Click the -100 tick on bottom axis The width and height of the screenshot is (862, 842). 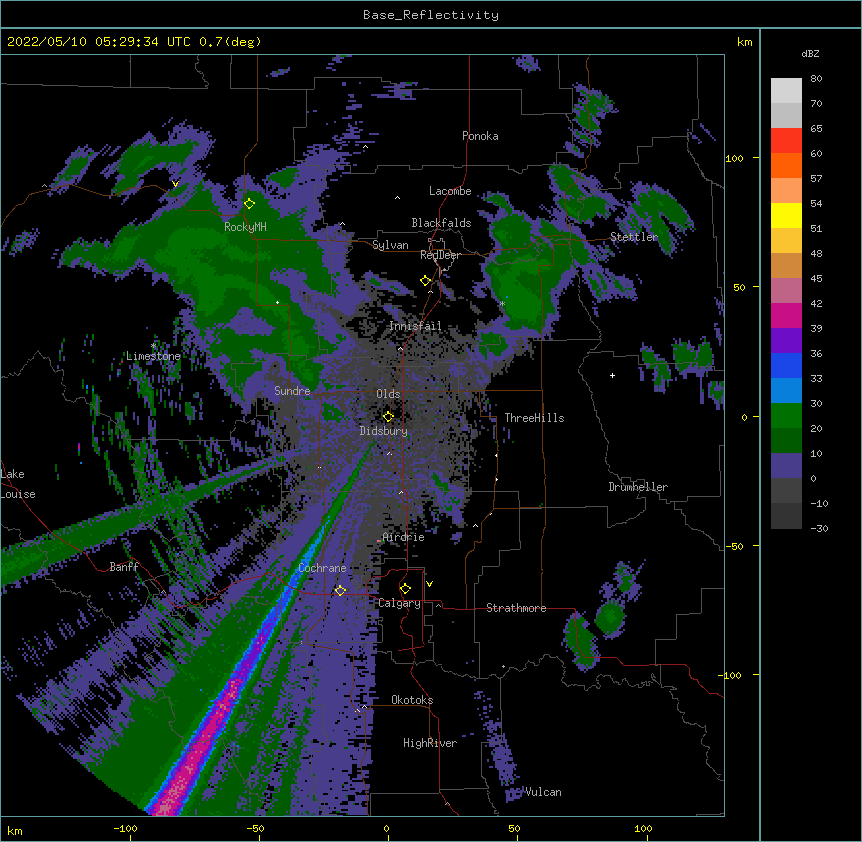click(x=125, y=828)
